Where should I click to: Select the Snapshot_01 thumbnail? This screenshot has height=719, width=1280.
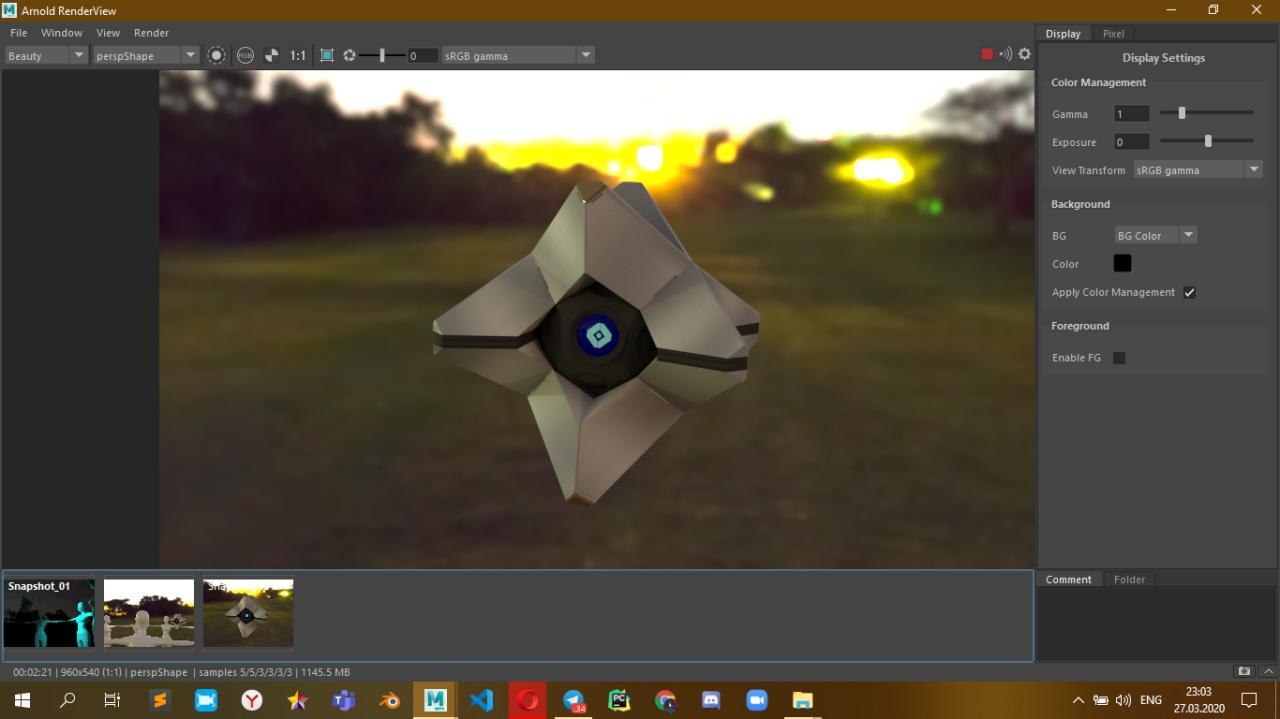click(x=49, y=613)
